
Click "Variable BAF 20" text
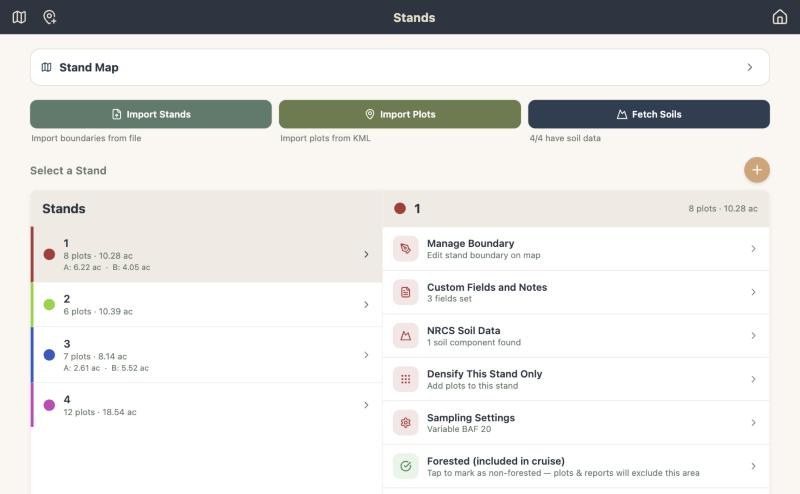pos(459,429)
